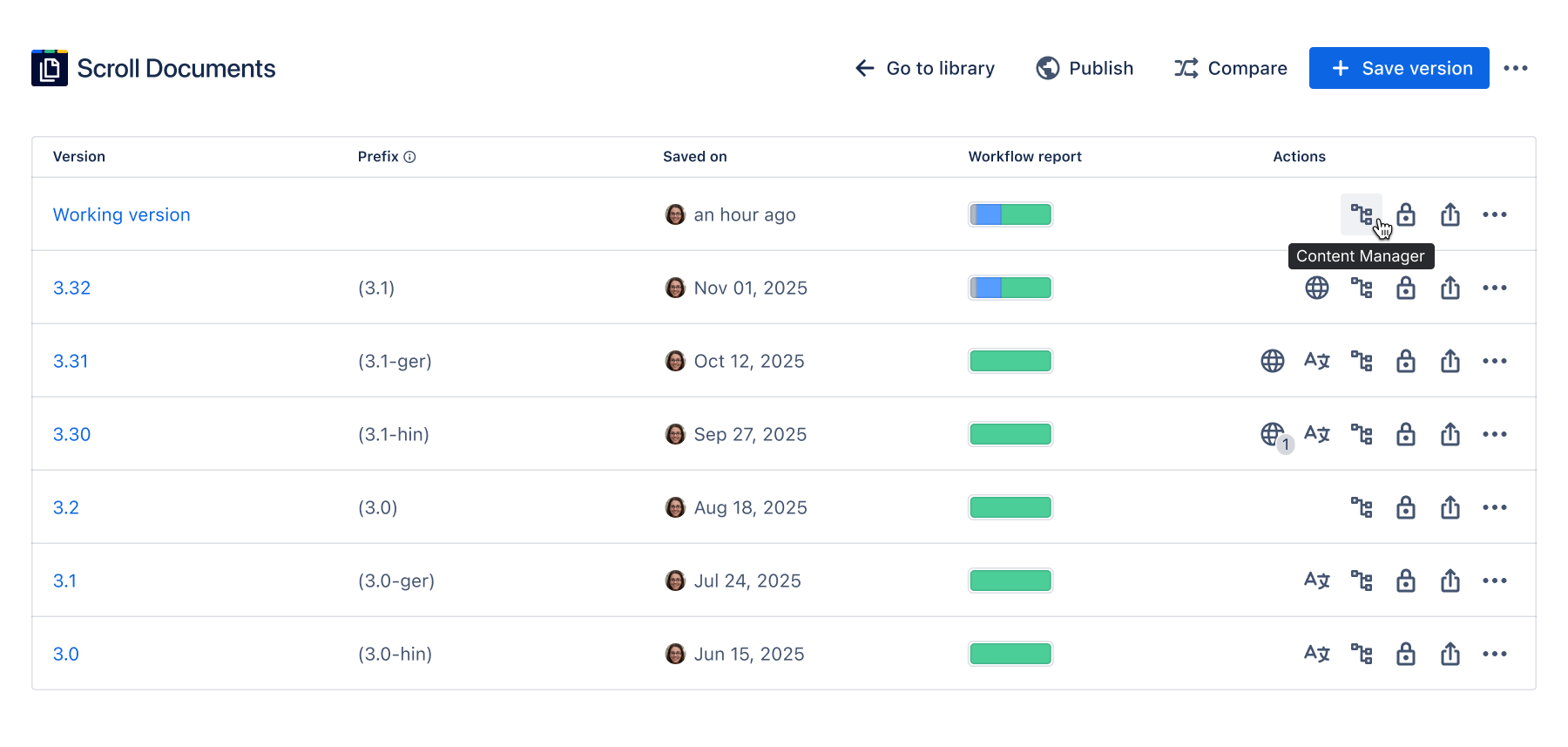This screenshot has height=747, width=1568.
Task: Click the globe icon in the 3.32 row
Action: (1316, 288)
